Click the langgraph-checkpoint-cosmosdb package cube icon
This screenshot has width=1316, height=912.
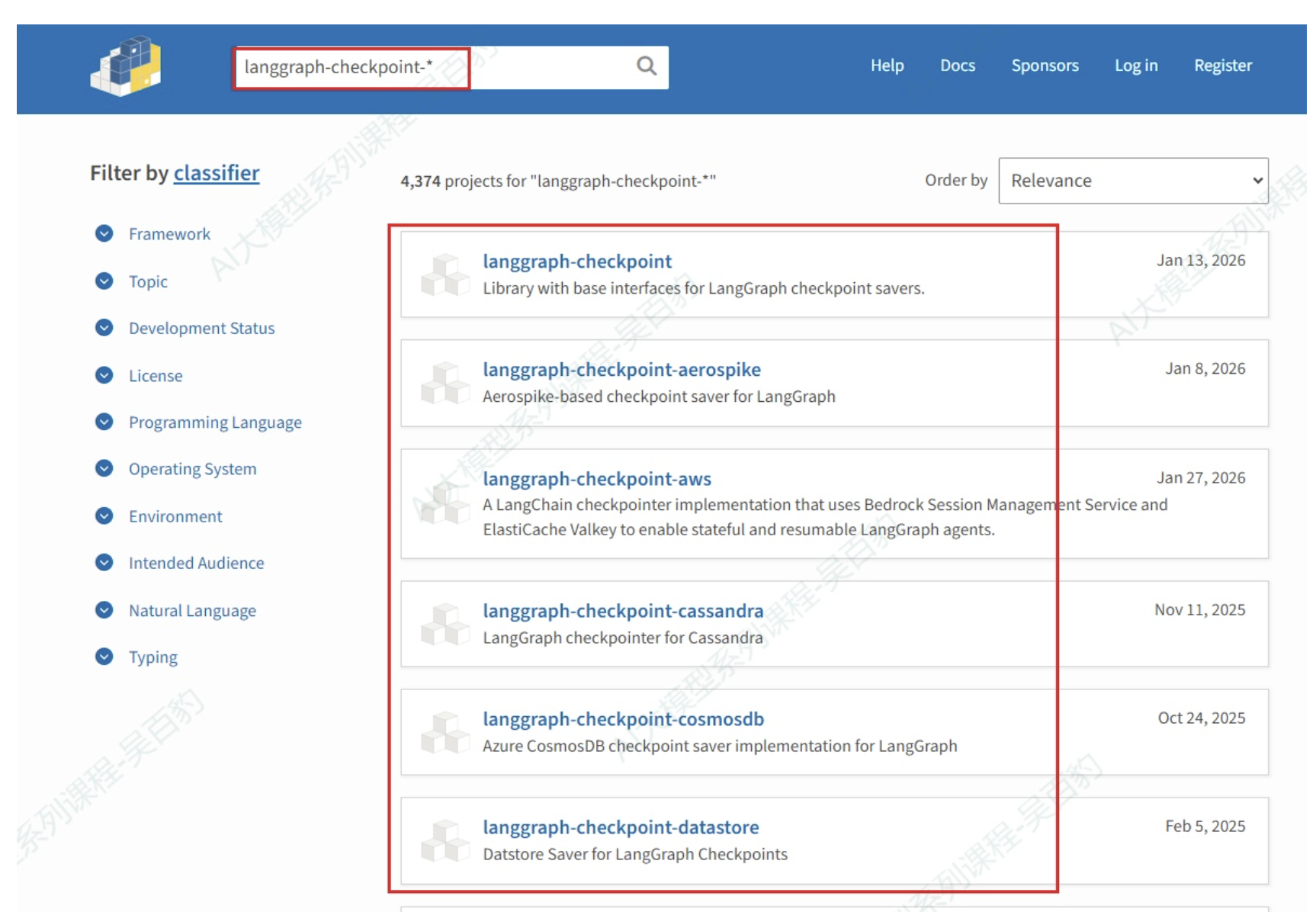pyautogui.click(x=445, y=732)
